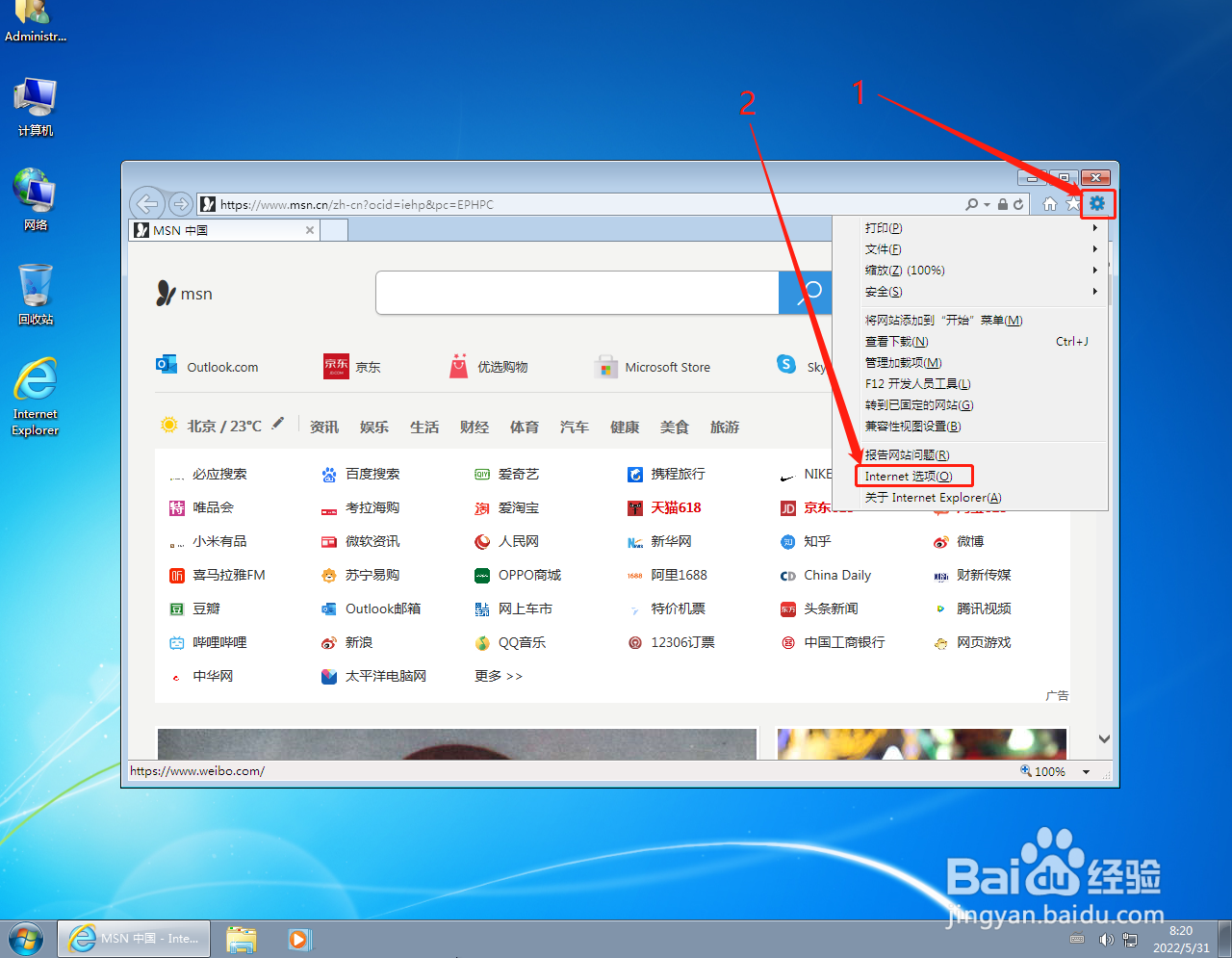Go to the Home page icon

pos(1050,203)
